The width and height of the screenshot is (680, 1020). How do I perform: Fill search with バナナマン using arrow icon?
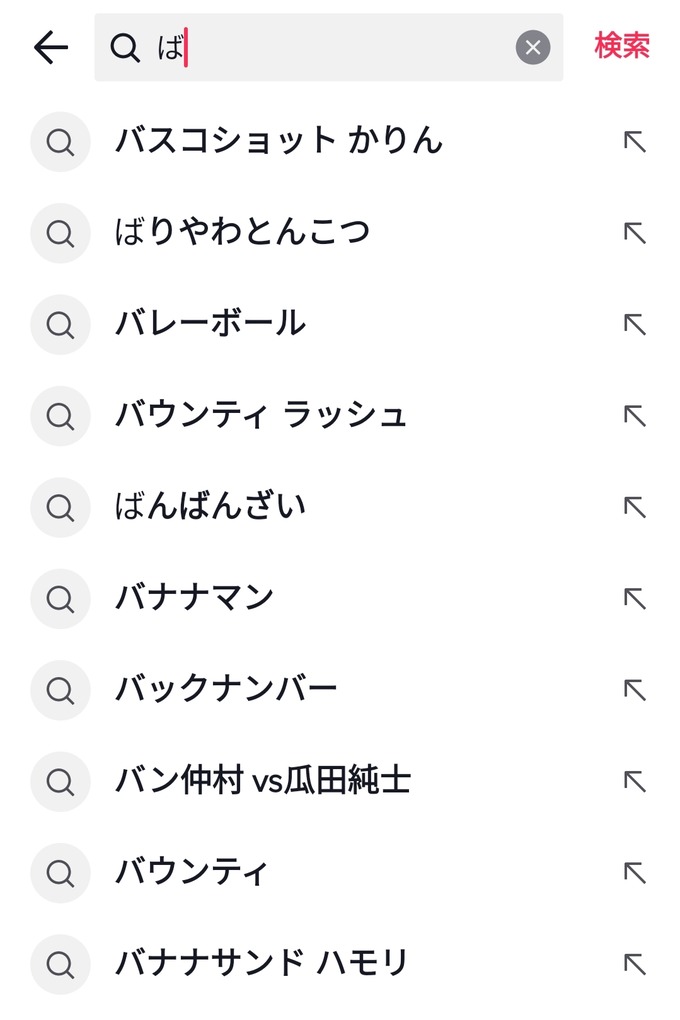point(634,598)
